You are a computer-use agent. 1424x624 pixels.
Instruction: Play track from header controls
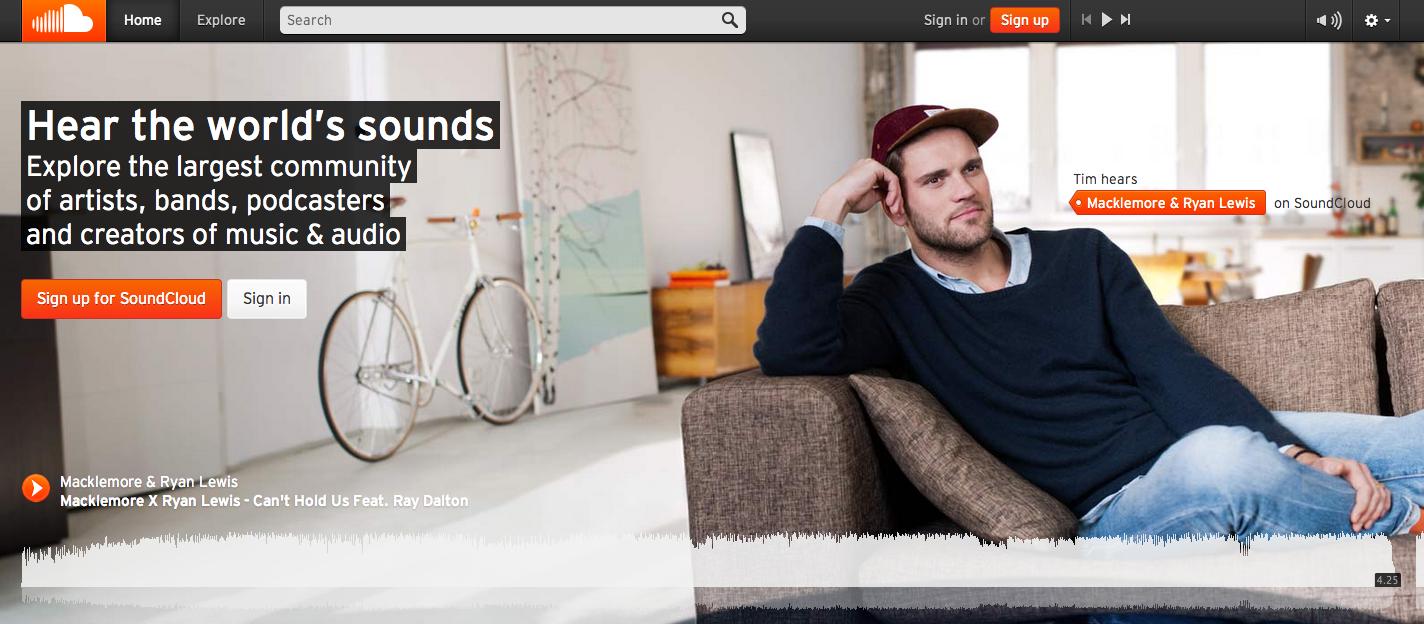[x=1107, y=20]
